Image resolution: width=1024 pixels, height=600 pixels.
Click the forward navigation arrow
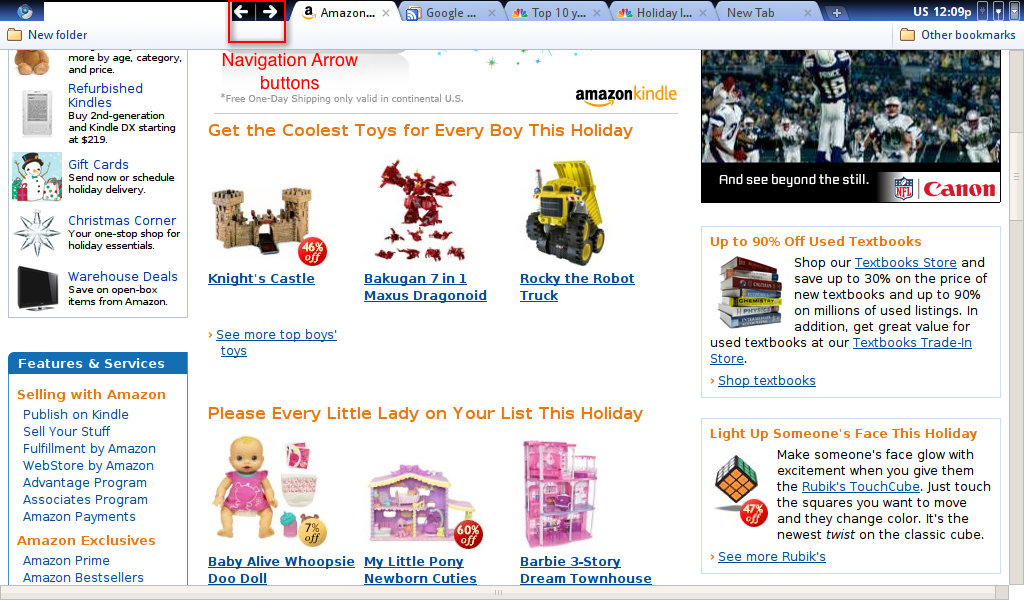click(x=270, y=12)
